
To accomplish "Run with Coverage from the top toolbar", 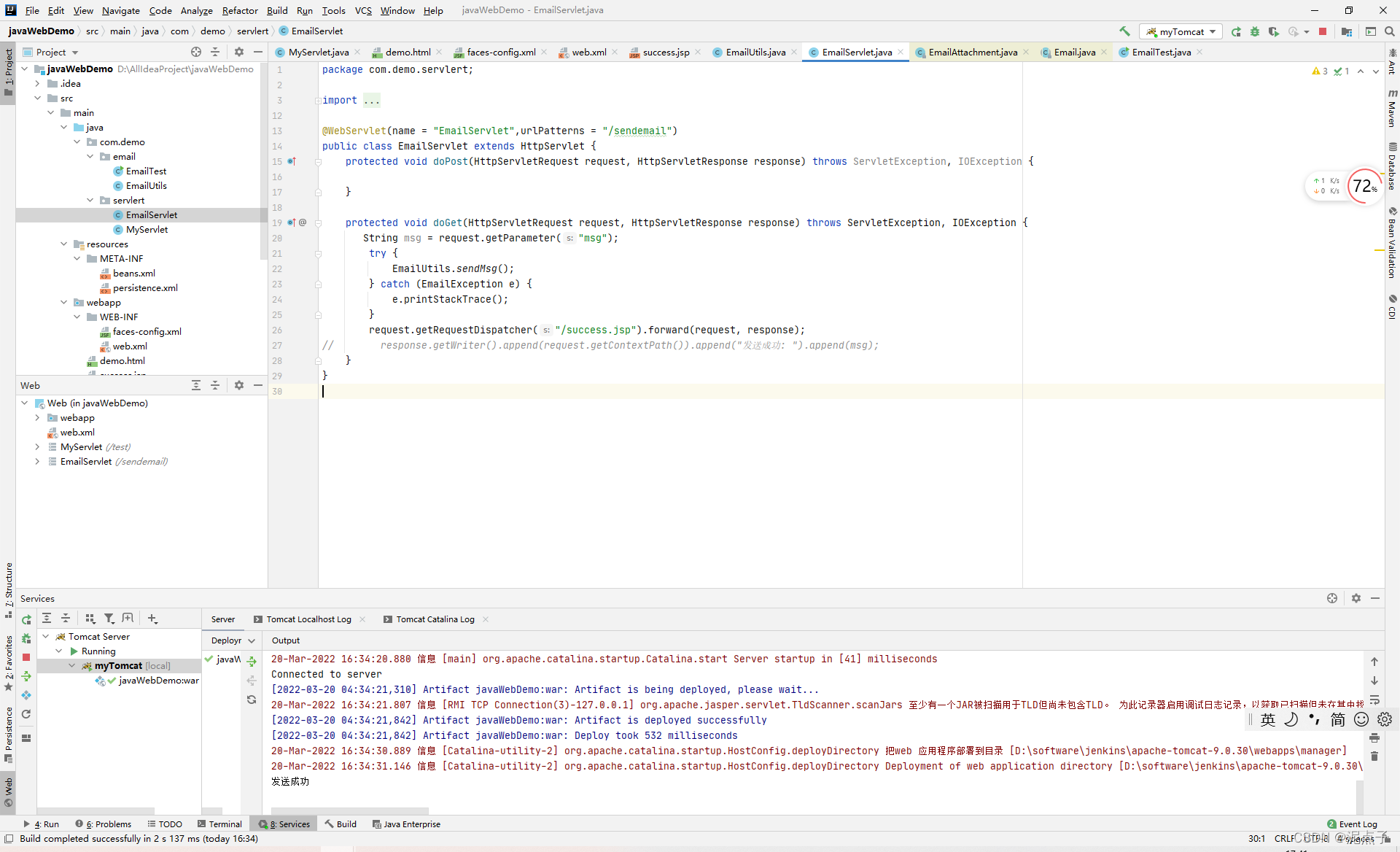I will click(x=1274, y=31).
